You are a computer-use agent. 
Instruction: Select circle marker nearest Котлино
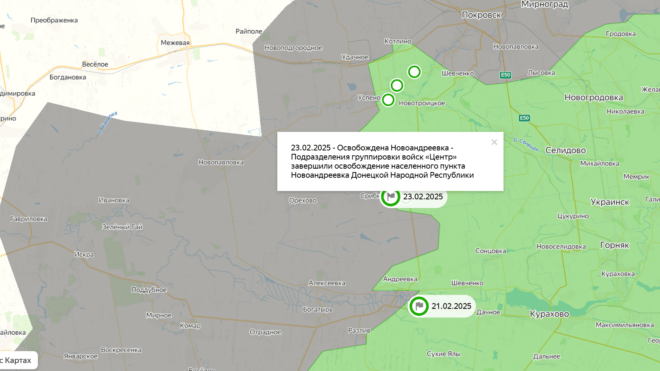click(x=414, y=72)
